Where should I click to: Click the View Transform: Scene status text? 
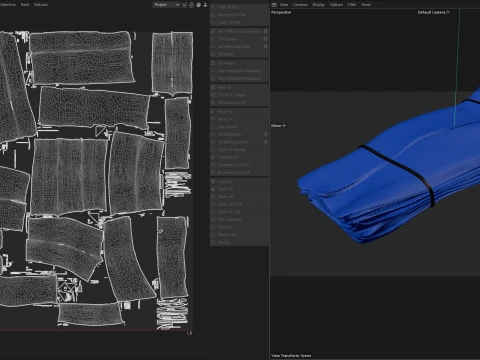291,356
